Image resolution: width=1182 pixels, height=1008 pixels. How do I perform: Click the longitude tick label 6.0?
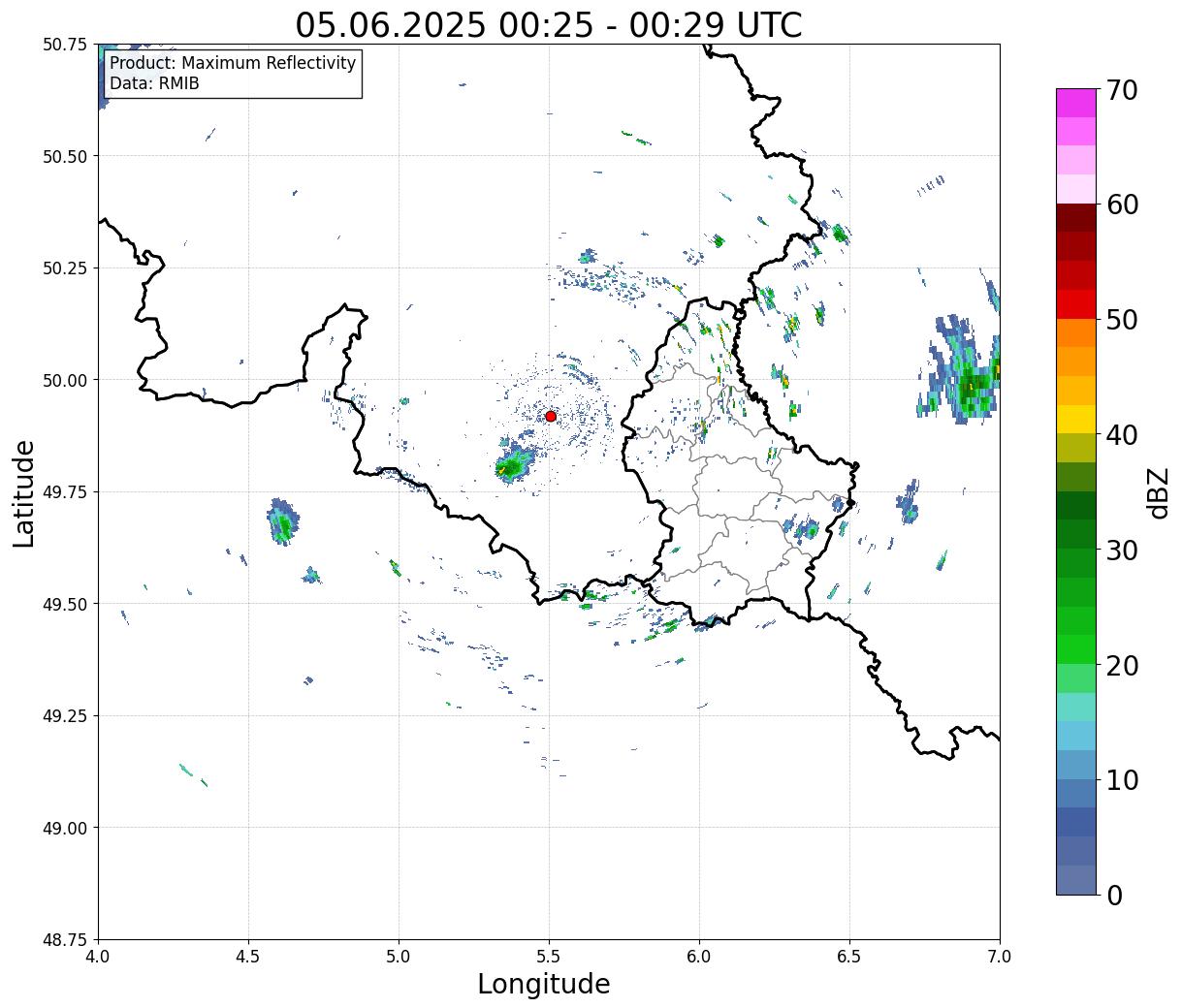click(x=699, y=956)
